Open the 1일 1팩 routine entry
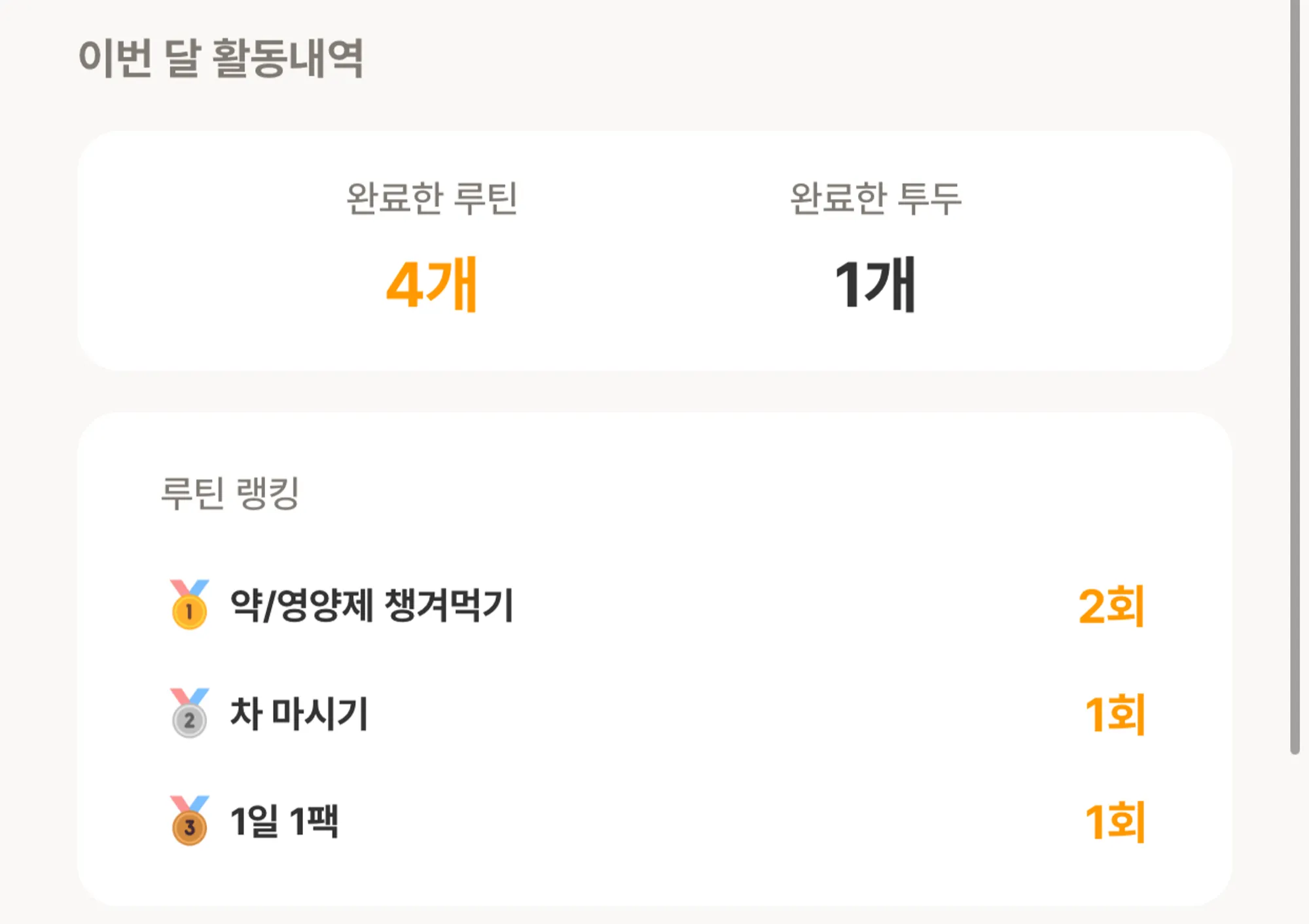Screen dimensions: 1309x924 click(x=284, y=821)
